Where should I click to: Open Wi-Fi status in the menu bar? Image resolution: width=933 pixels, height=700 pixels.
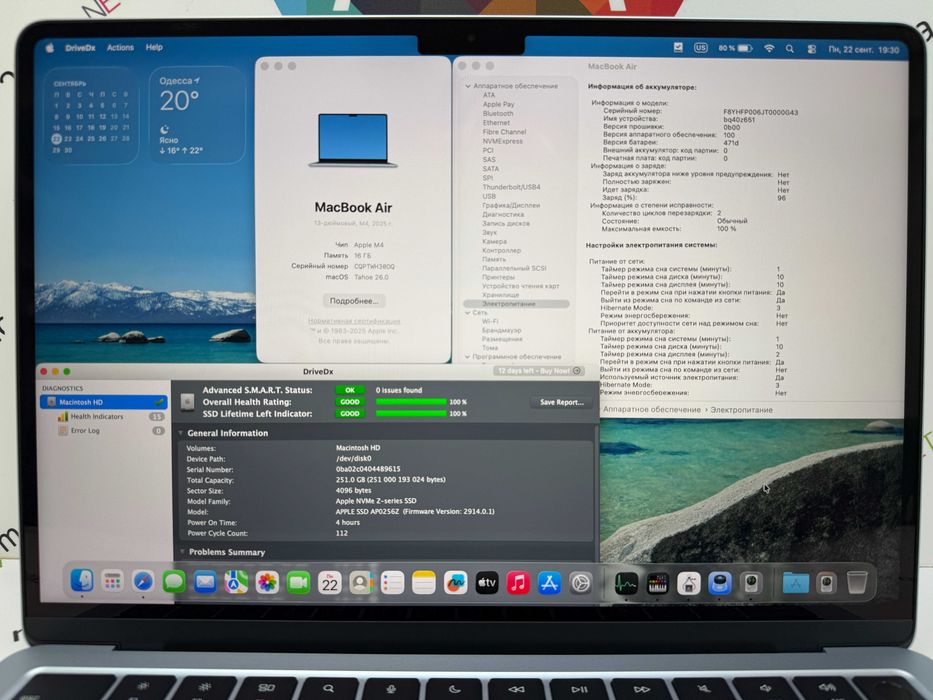pos(769,49)
